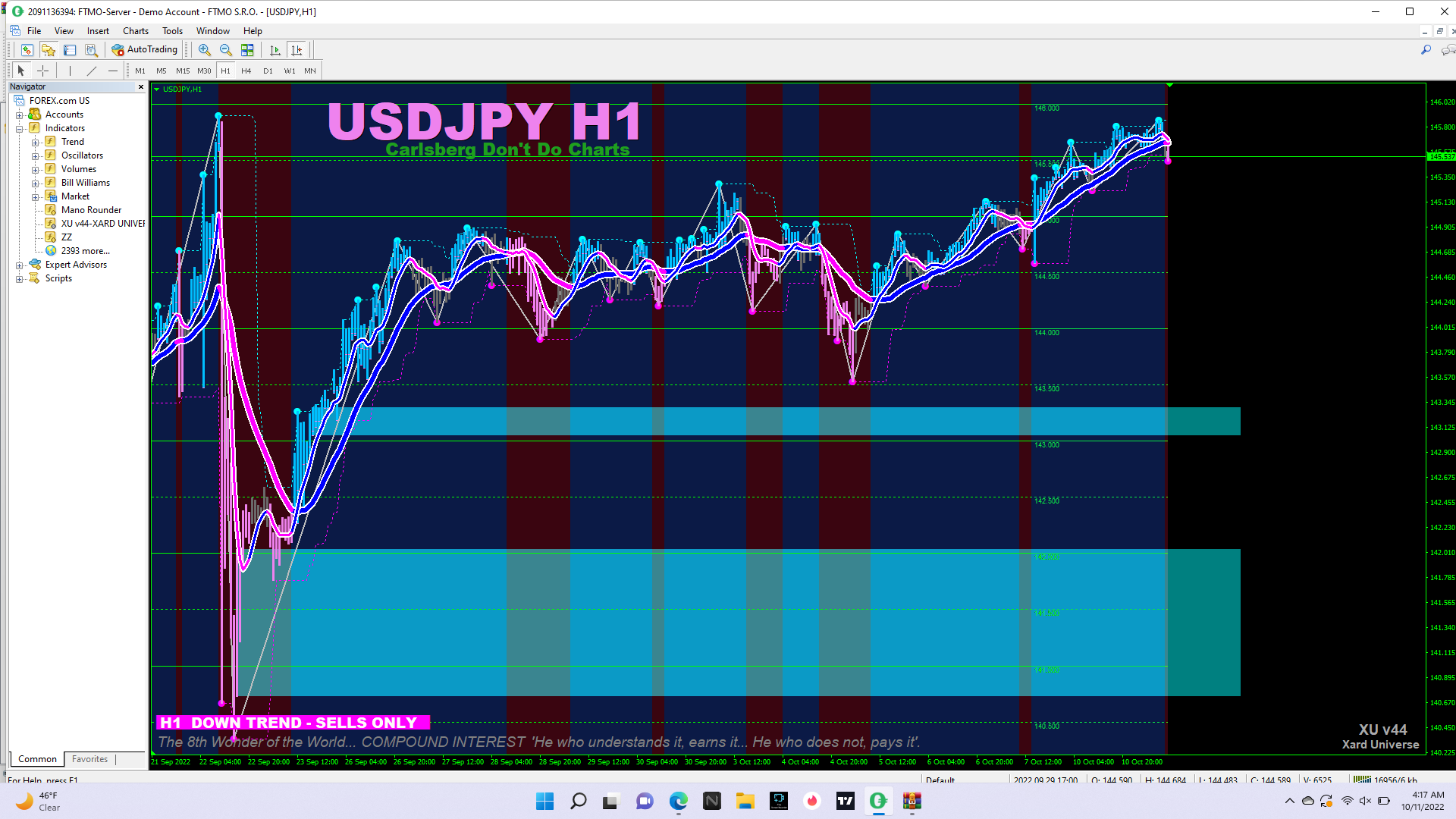
Task: Click the Tile Windows icon
Action: [x=247, y=50]
